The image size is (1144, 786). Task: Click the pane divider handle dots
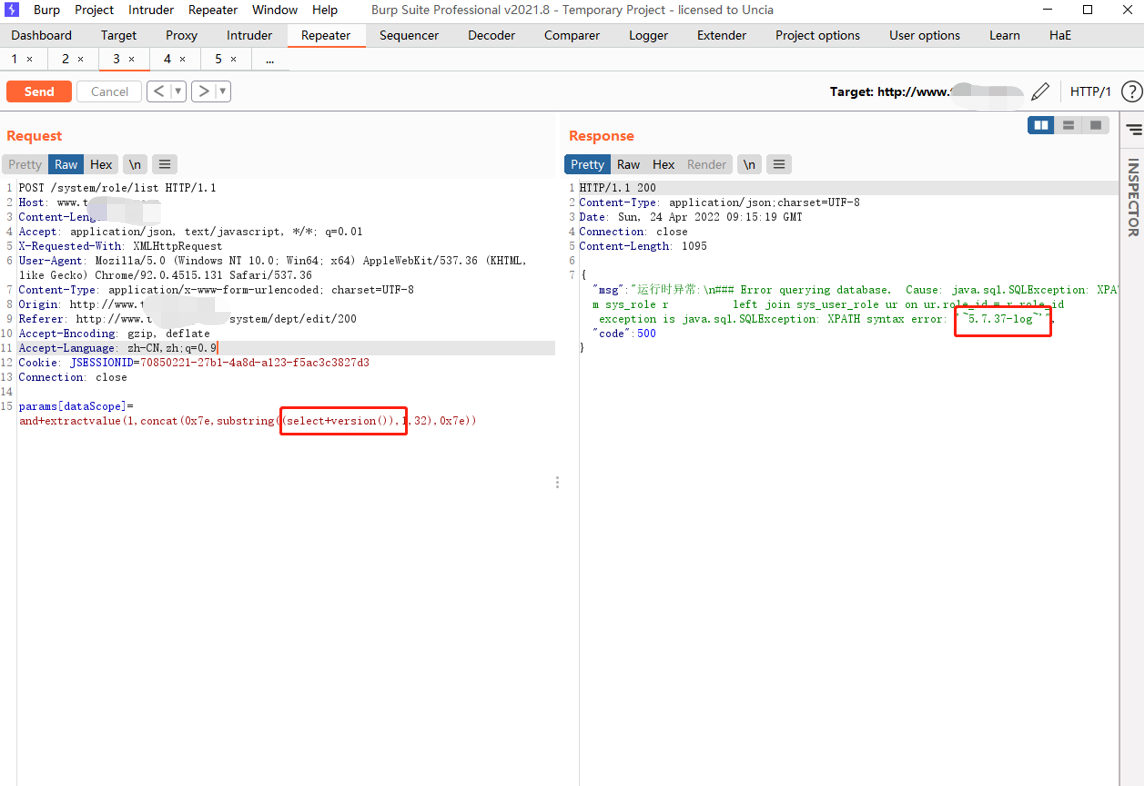(x=557, y=482)
